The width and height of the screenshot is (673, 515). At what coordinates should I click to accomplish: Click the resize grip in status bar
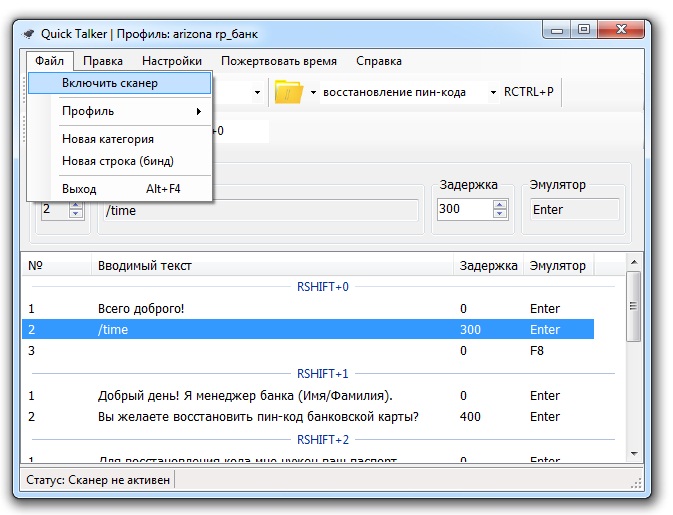coord(636,483)
